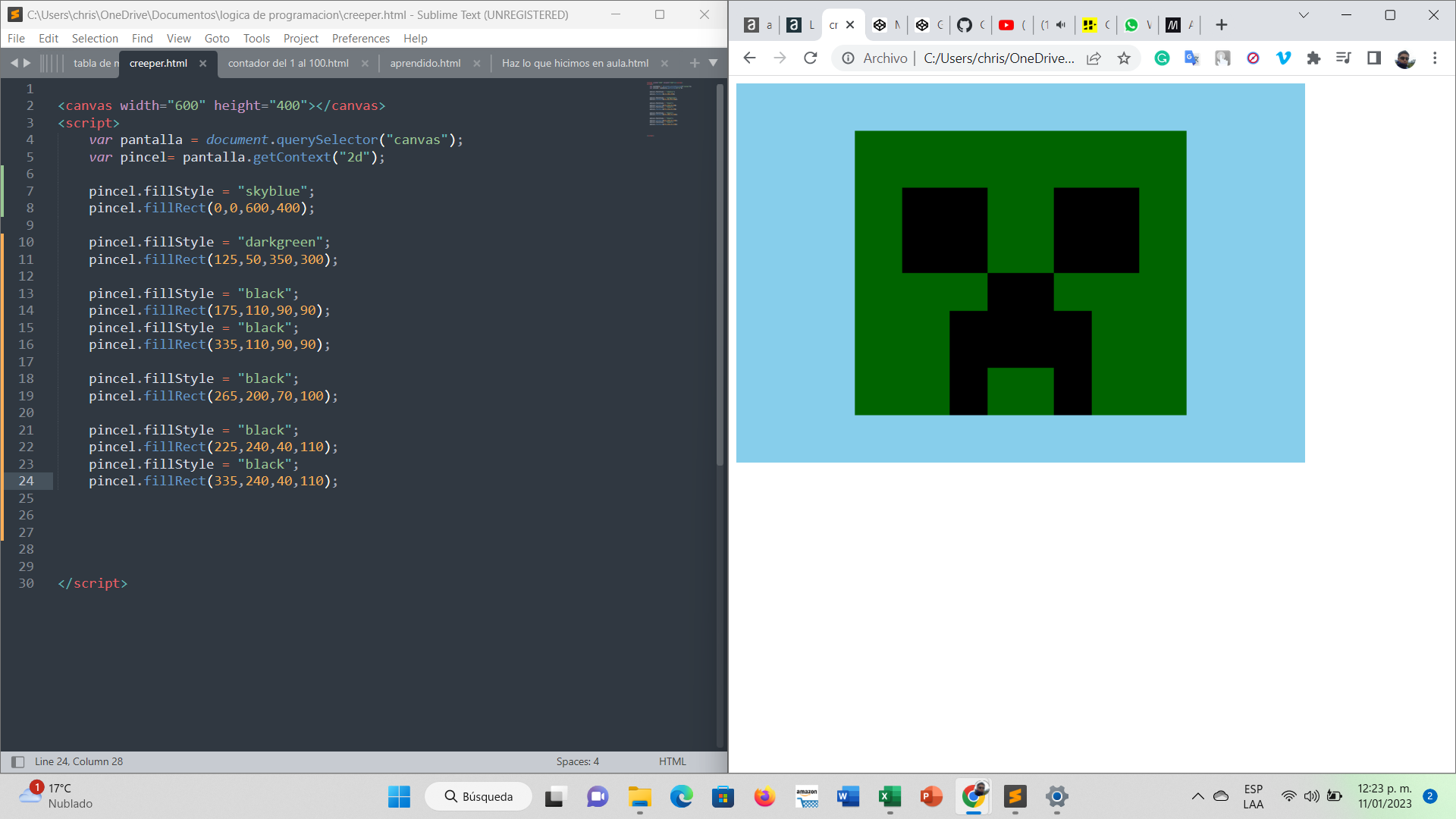Switch to the WhatsApp browser tab
1456x819 pixels.
[1137, 25]
